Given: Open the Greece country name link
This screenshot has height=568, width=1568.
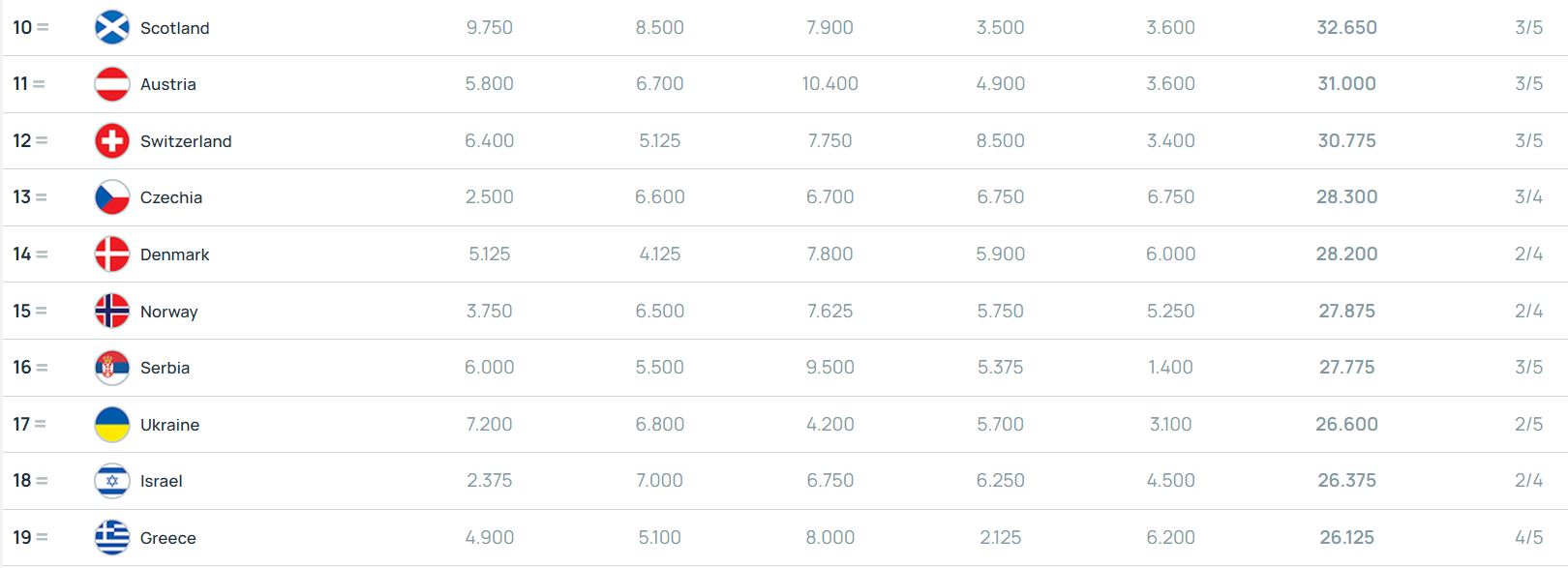Looking at the screenshot, I should pos(167,538).
